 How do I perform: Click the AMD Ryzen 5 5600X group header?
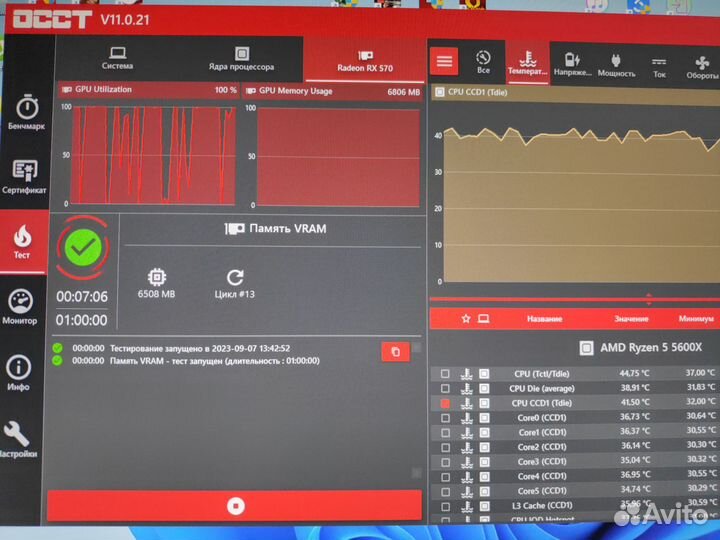[x=641, y=348]
